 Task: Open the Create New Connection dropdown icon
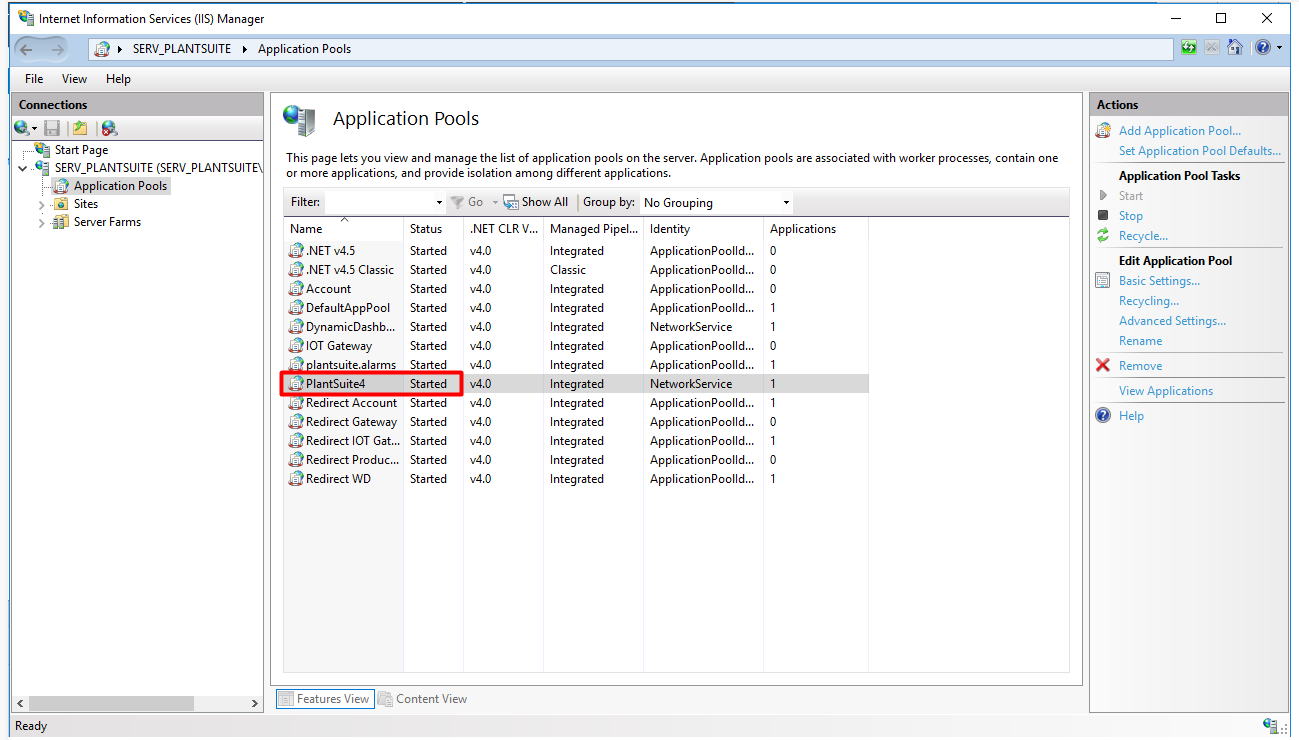tap(25, 128)
